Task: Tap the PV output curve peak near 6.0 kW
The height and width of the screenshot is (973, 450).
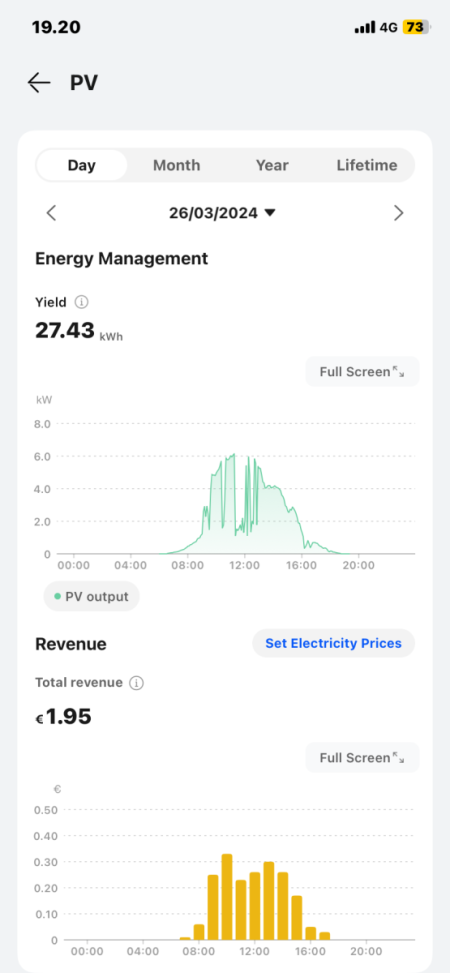Action: pyautogui.click(x=232, y=455)
